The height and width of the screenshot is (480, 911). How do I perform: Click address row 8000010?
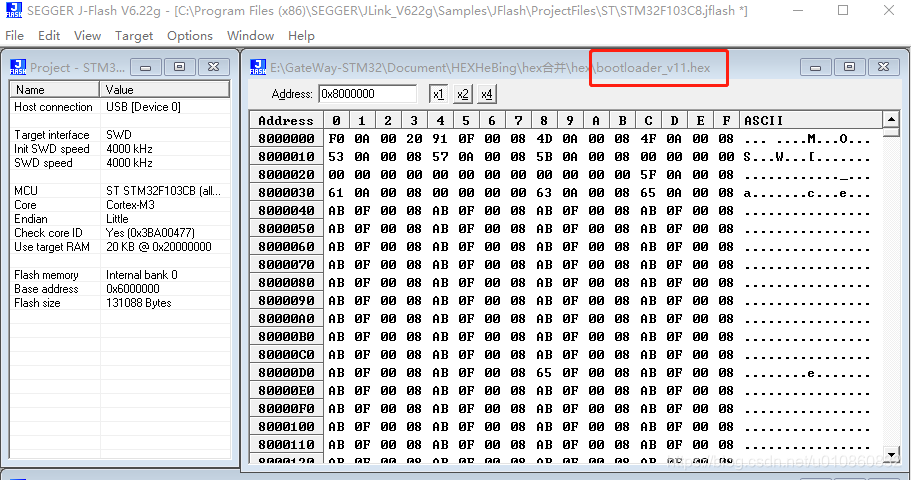pos(286,156)
